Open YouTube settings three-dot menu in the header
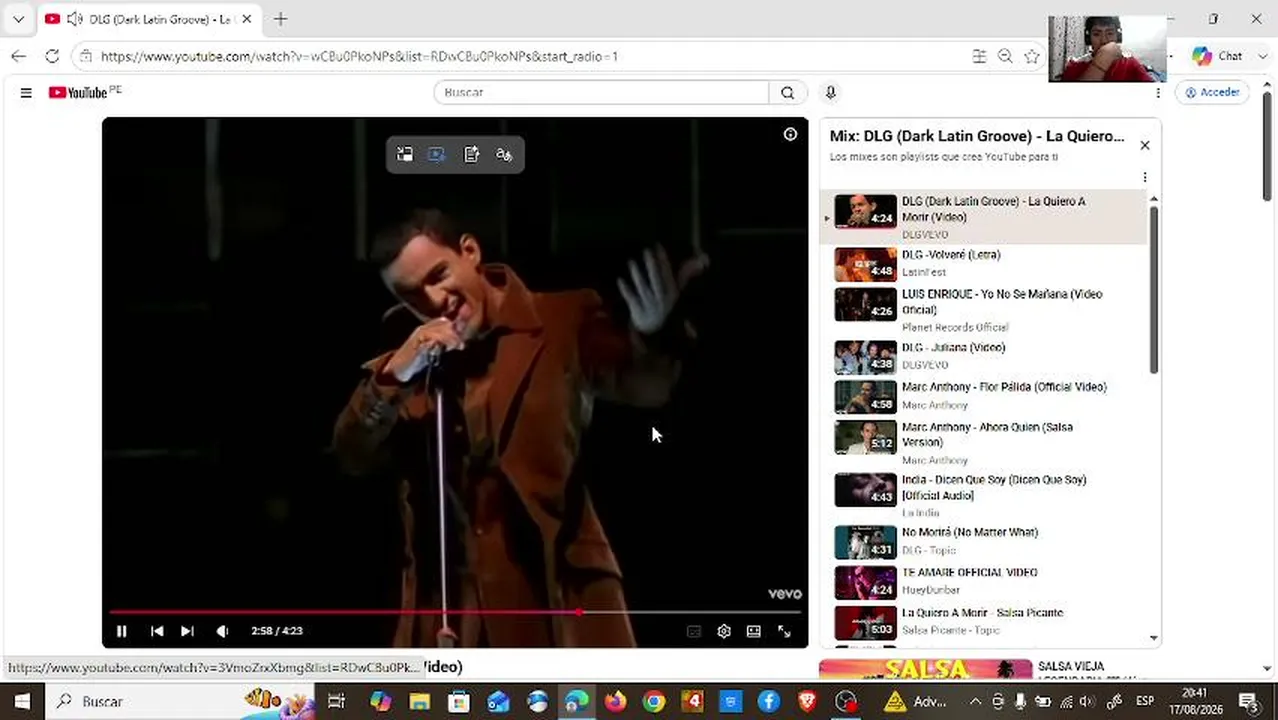 pyautogui.click(x=1158, y=92)
